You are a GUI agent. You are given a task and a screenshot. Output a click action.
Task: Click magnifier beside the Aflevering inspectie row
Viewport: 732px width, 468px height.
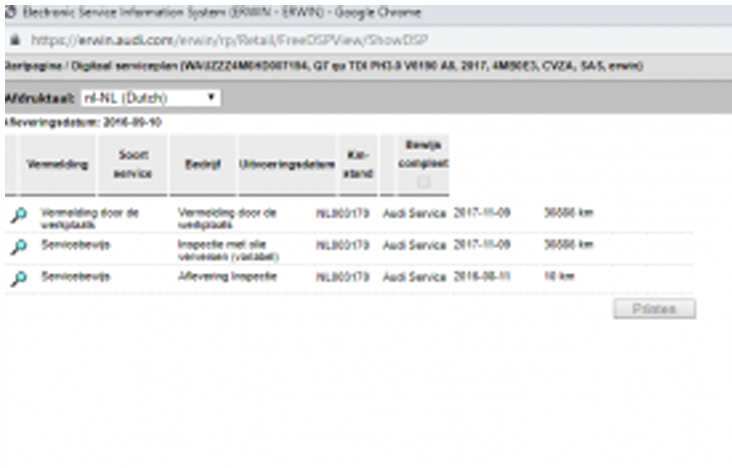coord(18,279)
